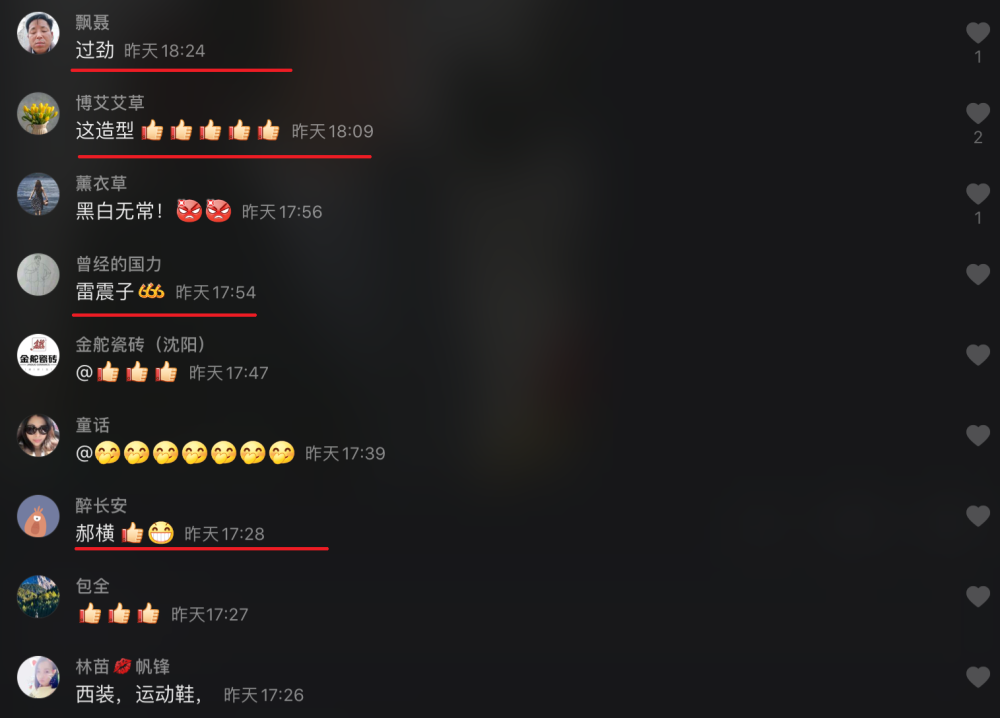Open 醉长安's purple avatar
1000x718 pixels.
pos(38,516)
